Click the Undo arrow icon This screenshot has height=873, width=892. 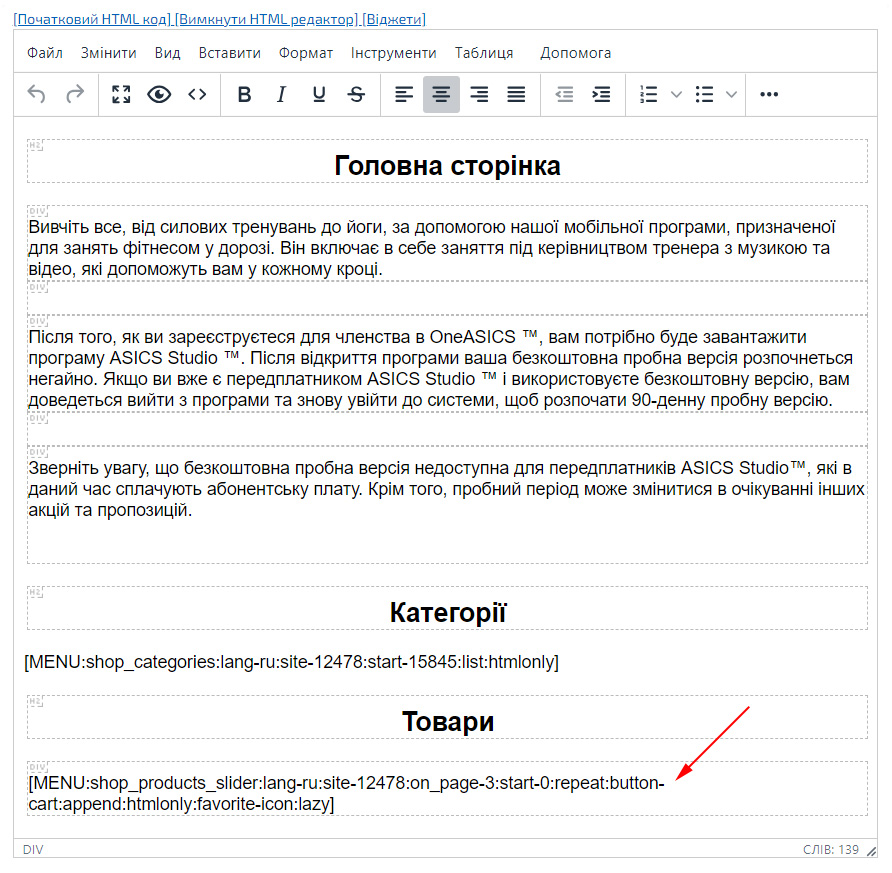click(x=37, y=94)
